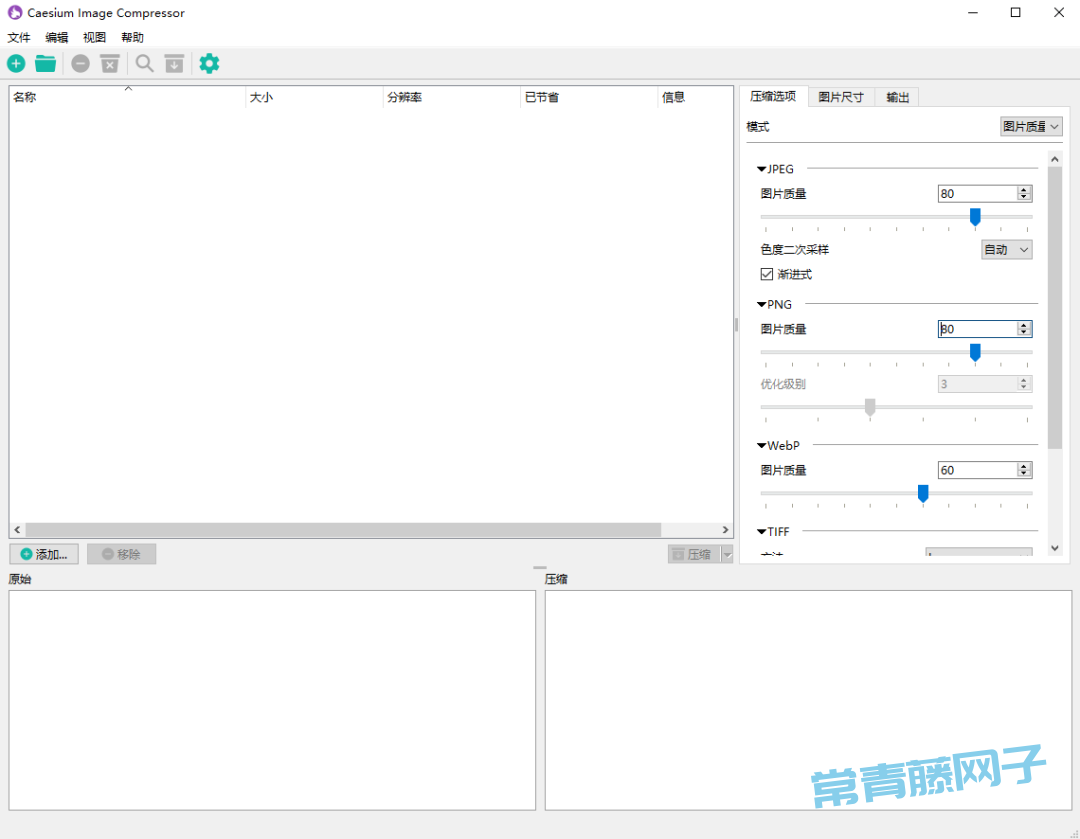This screenshot has width=1080, height=839.
Task: Switch to the 输出 tab
Action: [897, 98]
